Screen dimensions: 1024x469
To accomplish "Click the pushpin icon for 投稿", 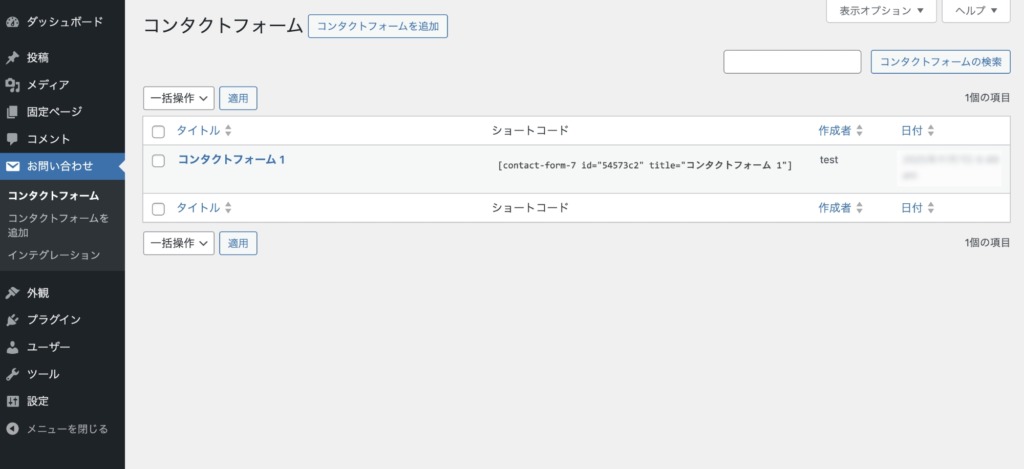I will tap(12, 58).
